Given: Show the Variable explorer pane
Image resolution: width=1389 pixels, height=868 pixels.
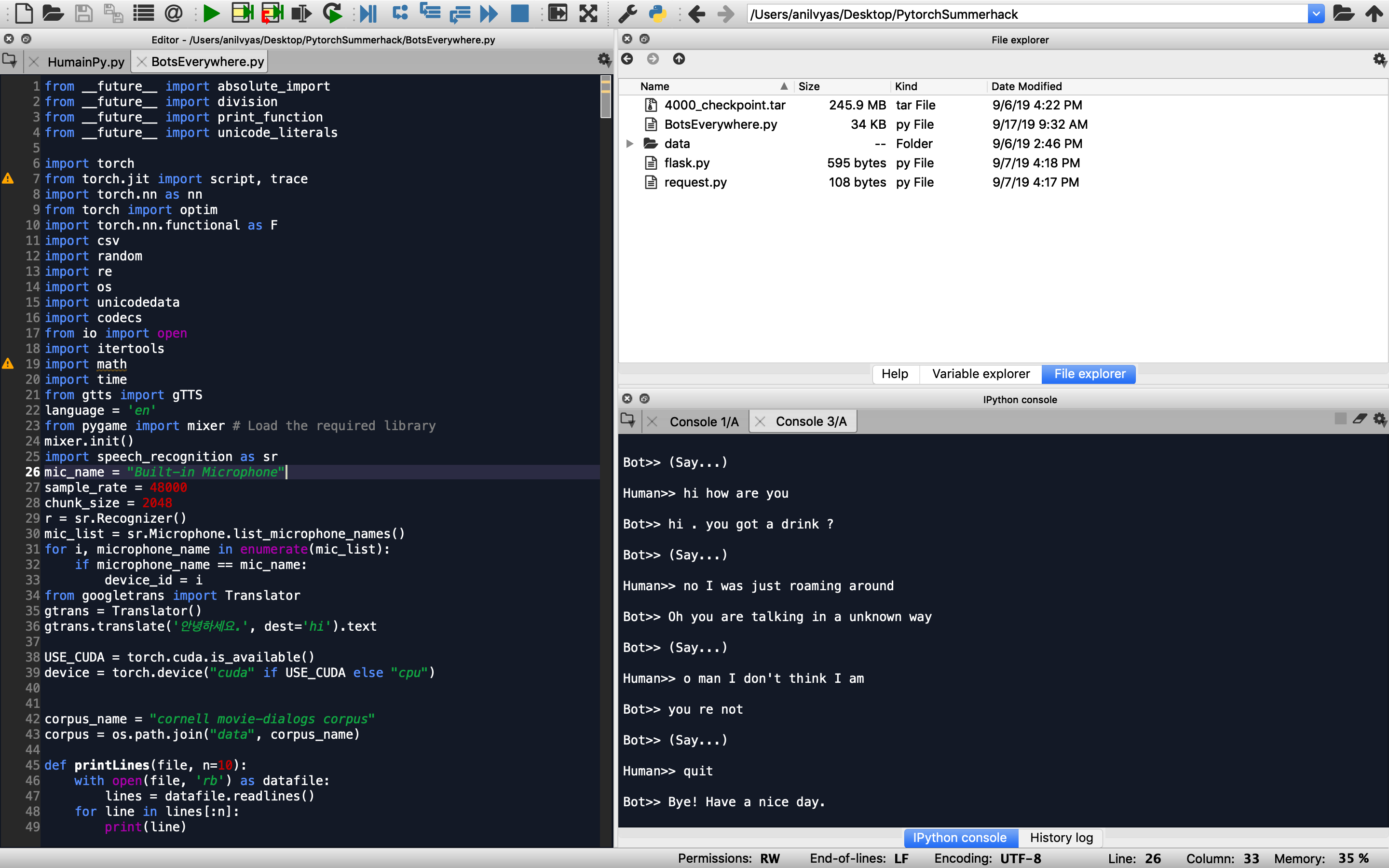Looking at the screenshot, I should click(980, 374).
